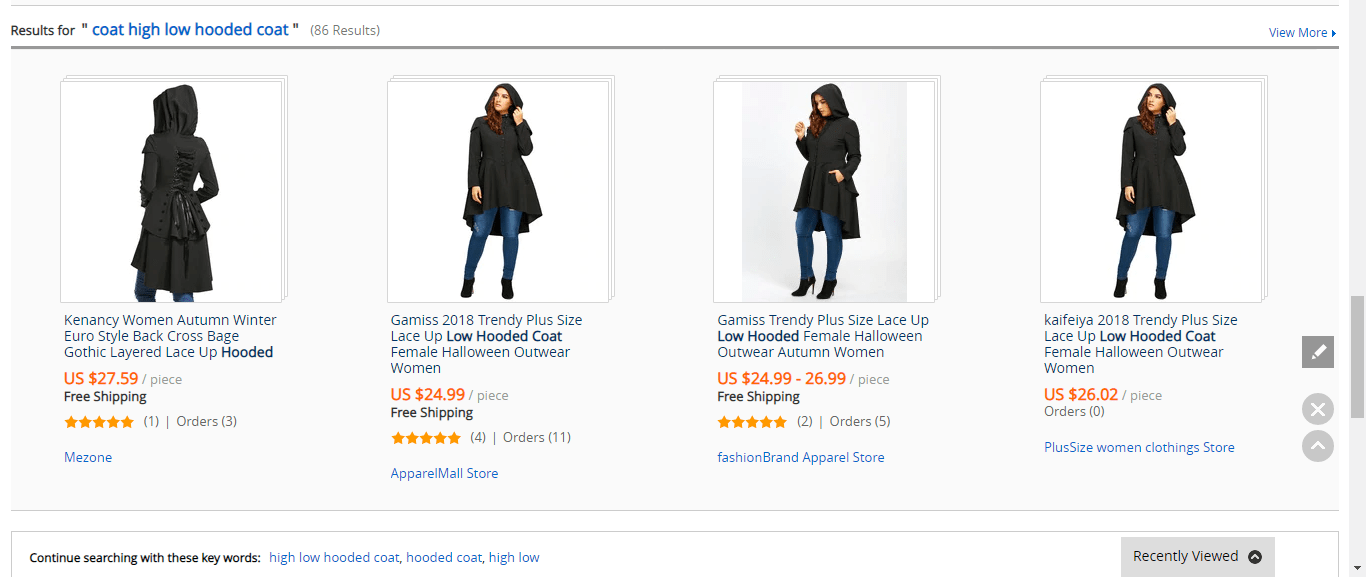The image size is (1366, 577).
Task: Open View More results link
Action: point(1301,33)
